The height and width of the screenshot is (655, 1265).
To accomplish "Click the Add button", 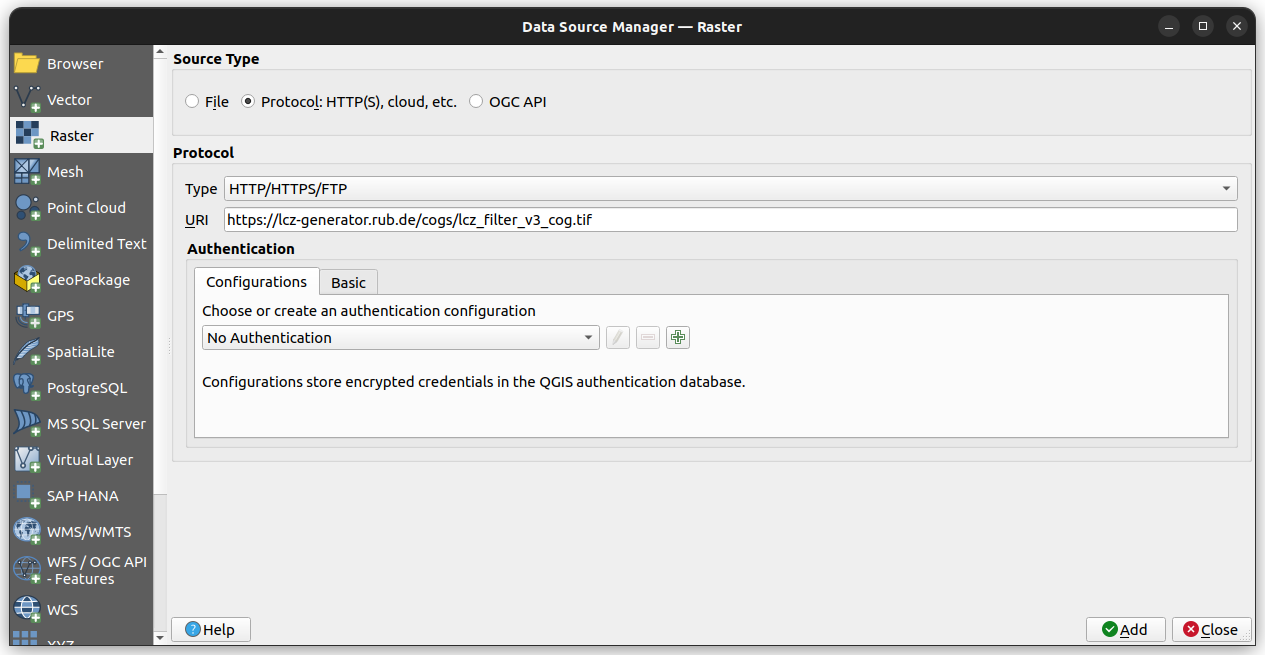I will [x=1125, y=629].
